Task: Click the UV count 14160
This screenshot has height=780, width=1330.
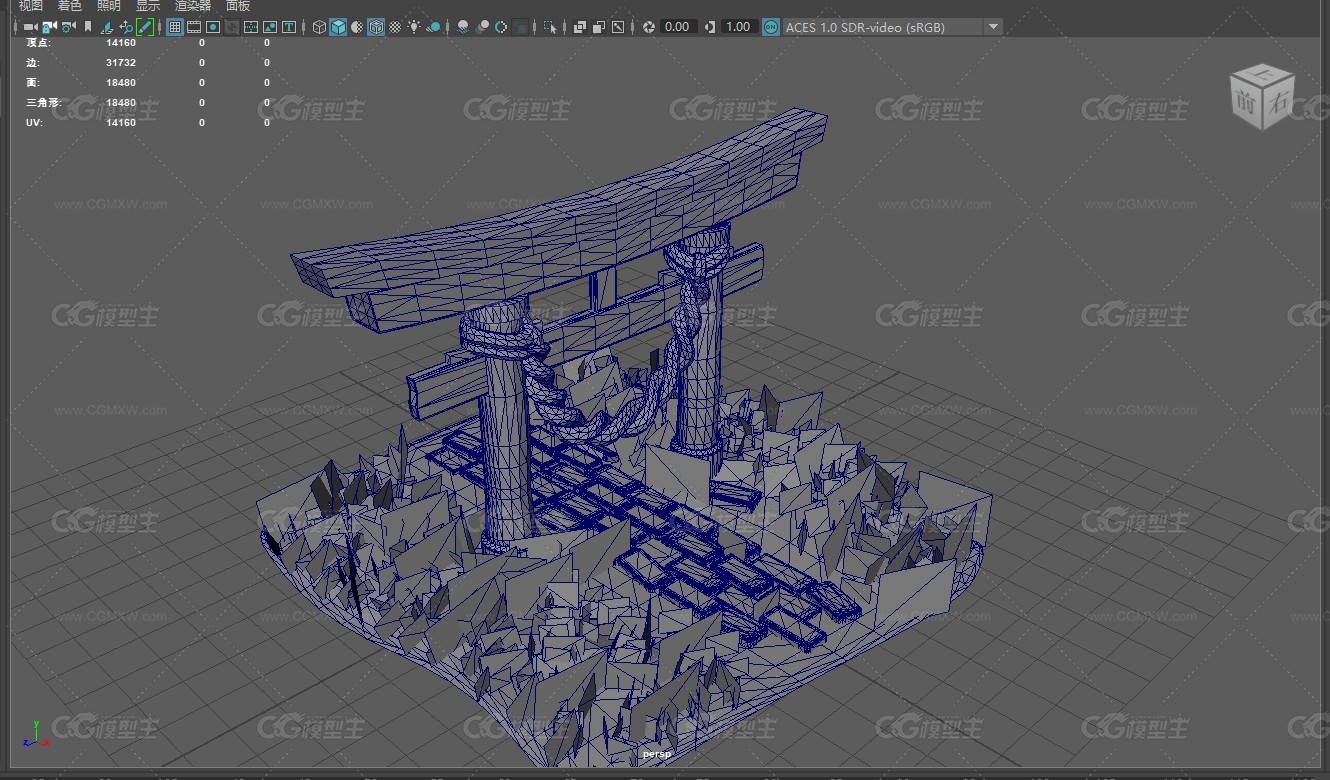Action: click(121, 123)
